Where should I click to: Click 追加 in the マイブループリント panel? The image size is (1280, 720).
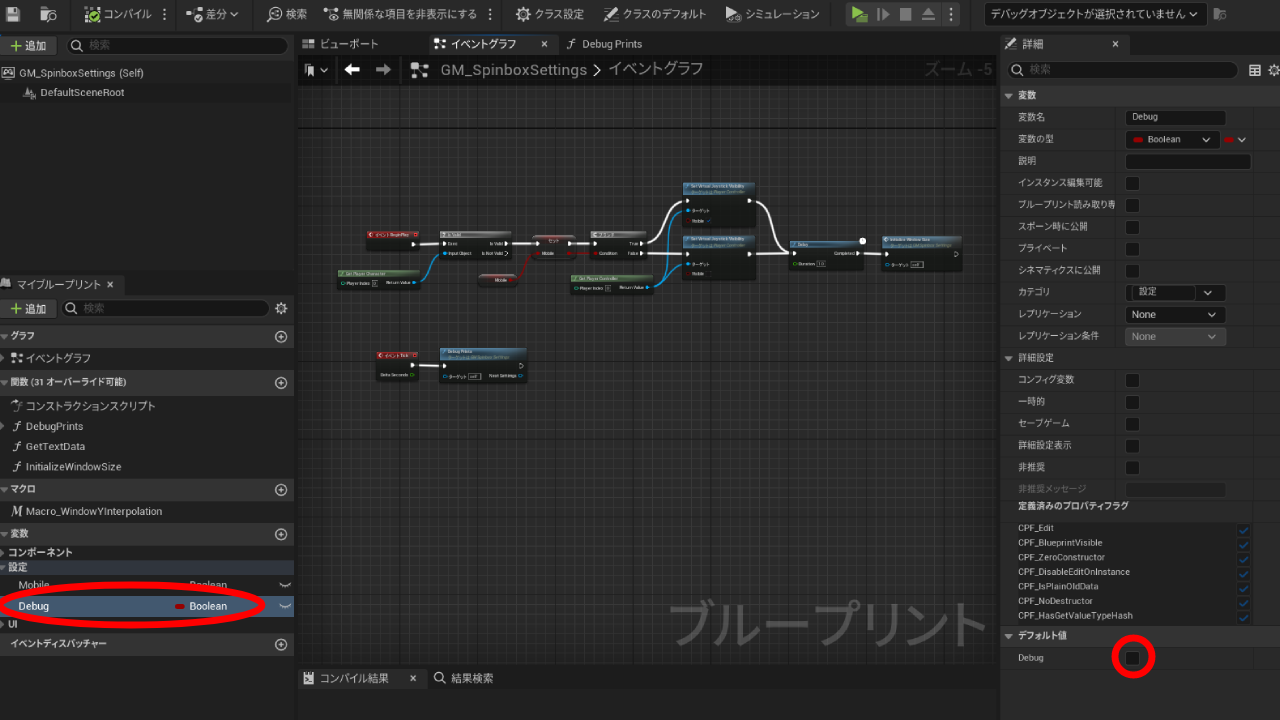tap(28, 308)
